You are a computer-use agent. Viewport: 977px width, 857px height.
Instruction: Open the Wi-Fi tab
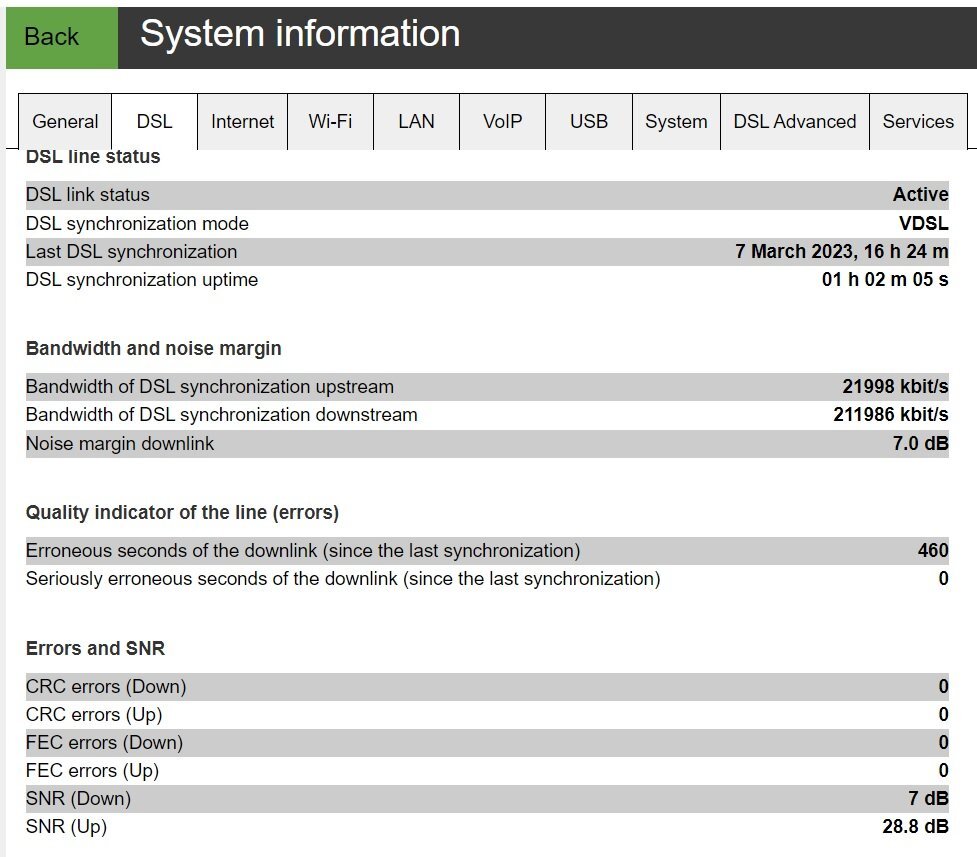pos(330,122)
